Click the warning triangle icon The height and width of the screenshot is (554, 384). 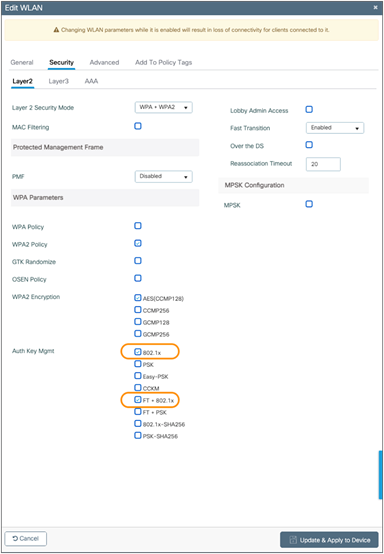tap(56, 30)
